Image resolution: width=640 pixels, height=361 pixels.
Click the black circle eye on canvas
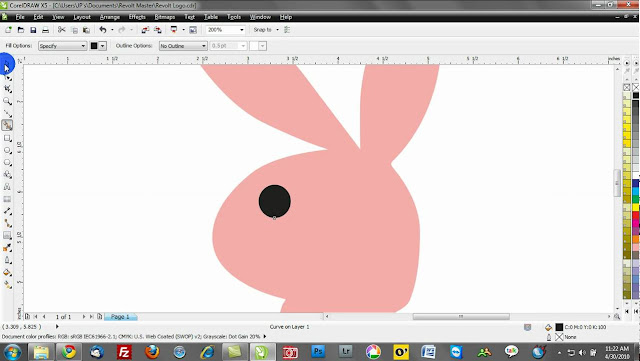tap(275, 201)
